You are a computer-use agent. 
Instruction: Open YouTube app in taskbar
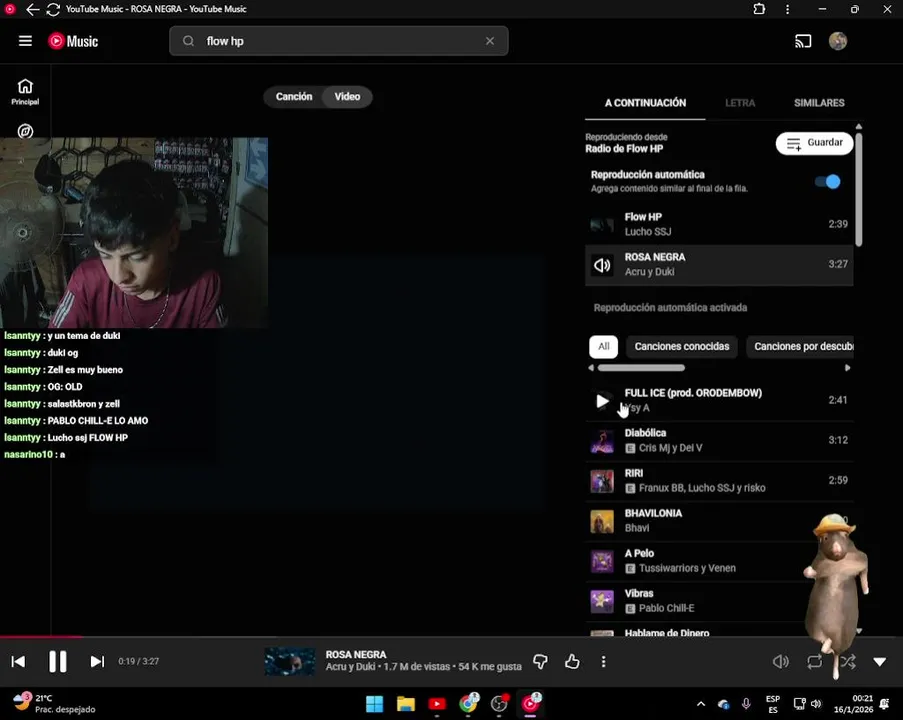(437, 703)
